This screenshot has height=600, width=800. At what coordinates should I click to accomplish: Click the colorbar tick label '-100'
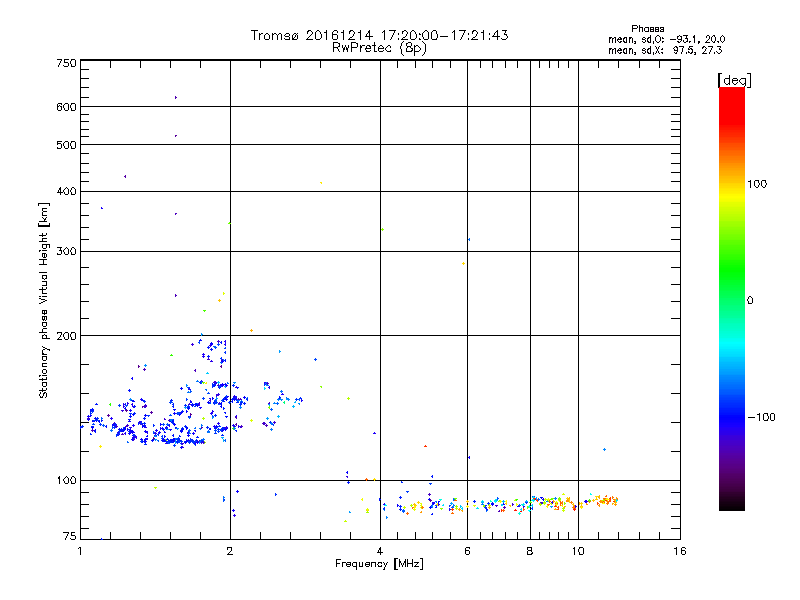point(761,417)
